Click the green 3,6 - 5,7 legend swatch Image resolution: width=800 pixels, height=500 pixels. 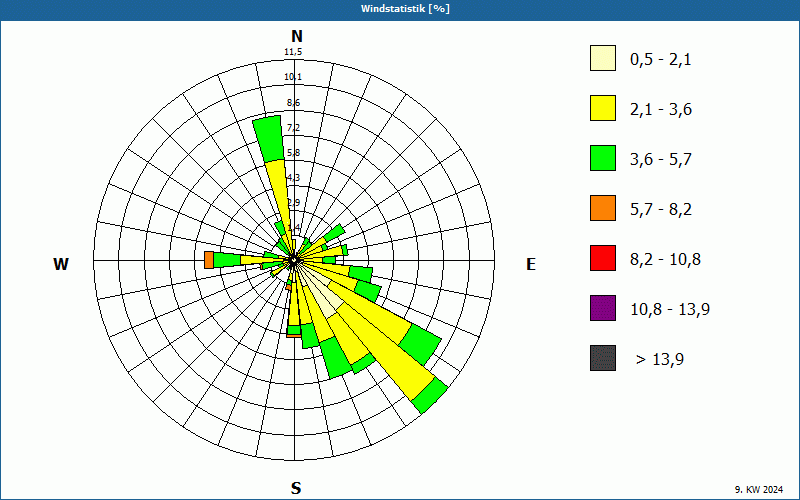point(603,158)
